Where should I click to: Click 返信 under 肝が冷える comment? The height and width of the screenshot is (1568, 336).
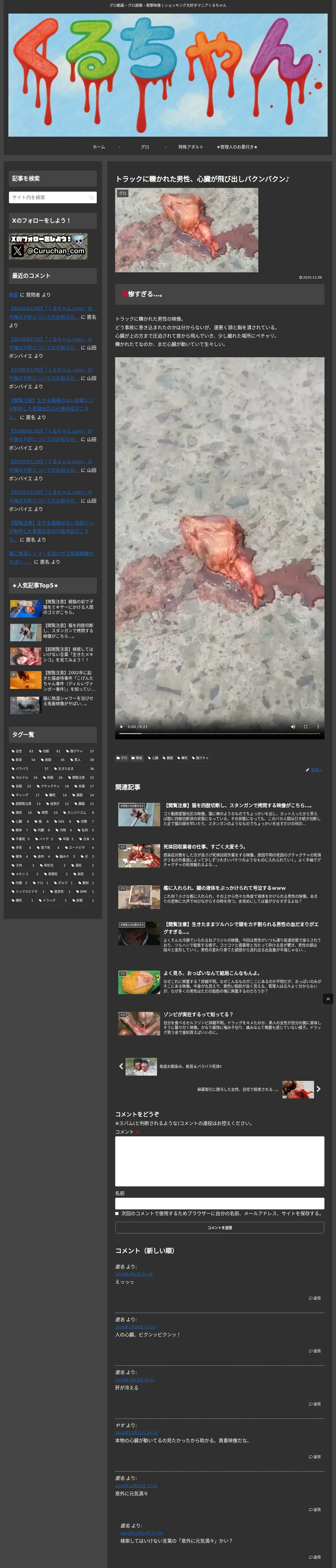tap(315, 1404)
